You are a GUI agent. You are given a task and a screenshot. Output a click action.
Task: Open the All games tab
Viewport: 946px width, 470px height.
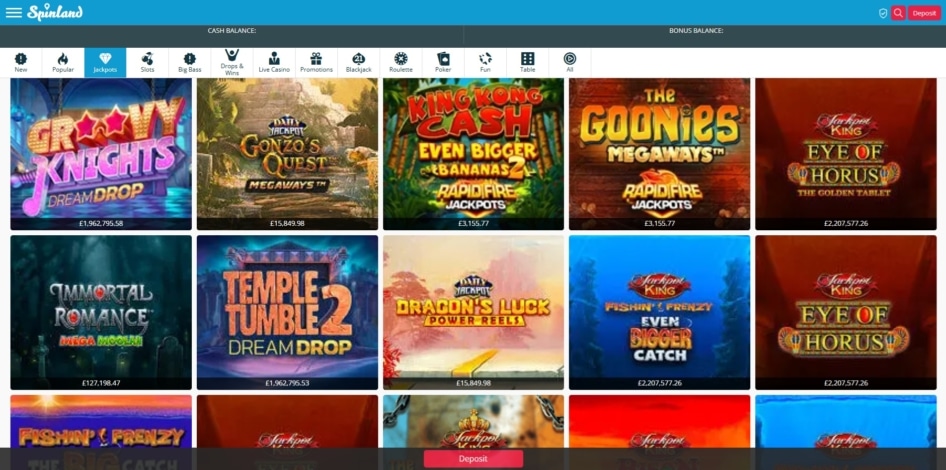pyautogui.click(x=569, y=62)
